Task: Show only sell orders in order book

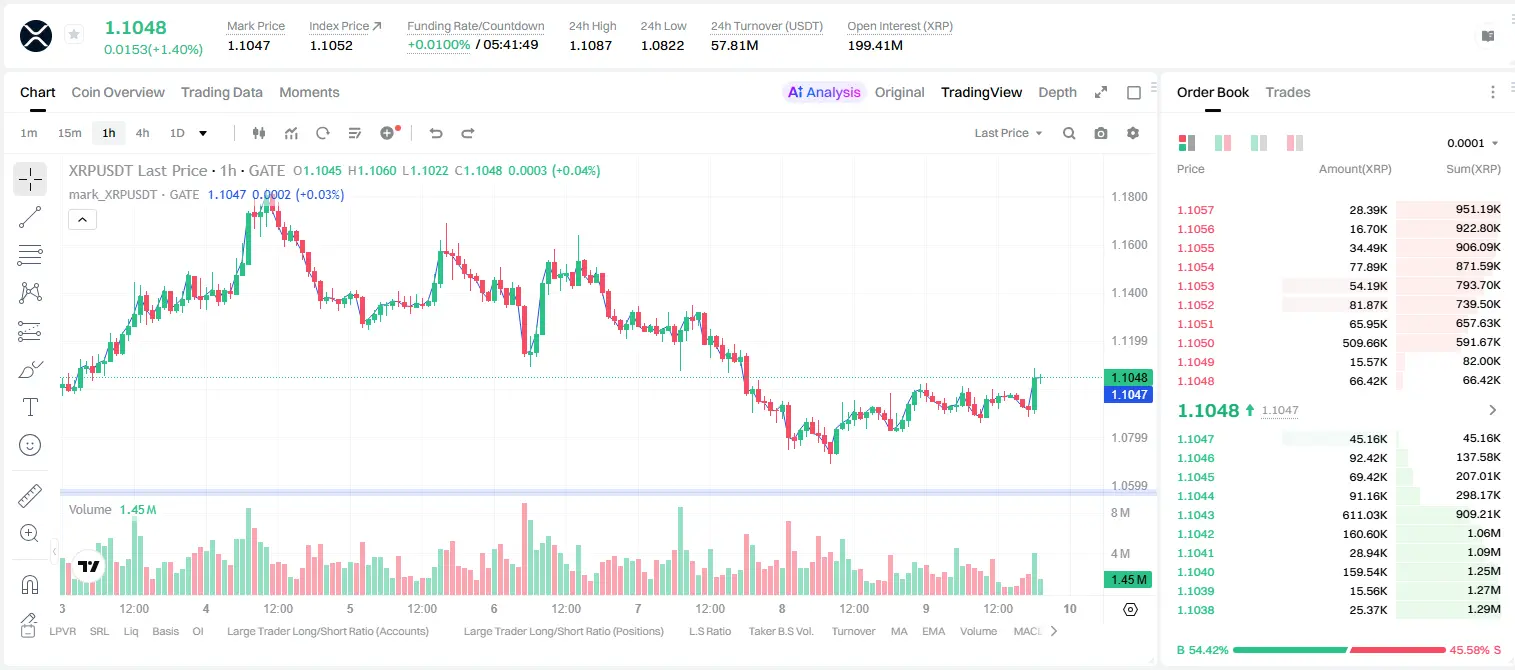Action: click(x=1295, y=143)
